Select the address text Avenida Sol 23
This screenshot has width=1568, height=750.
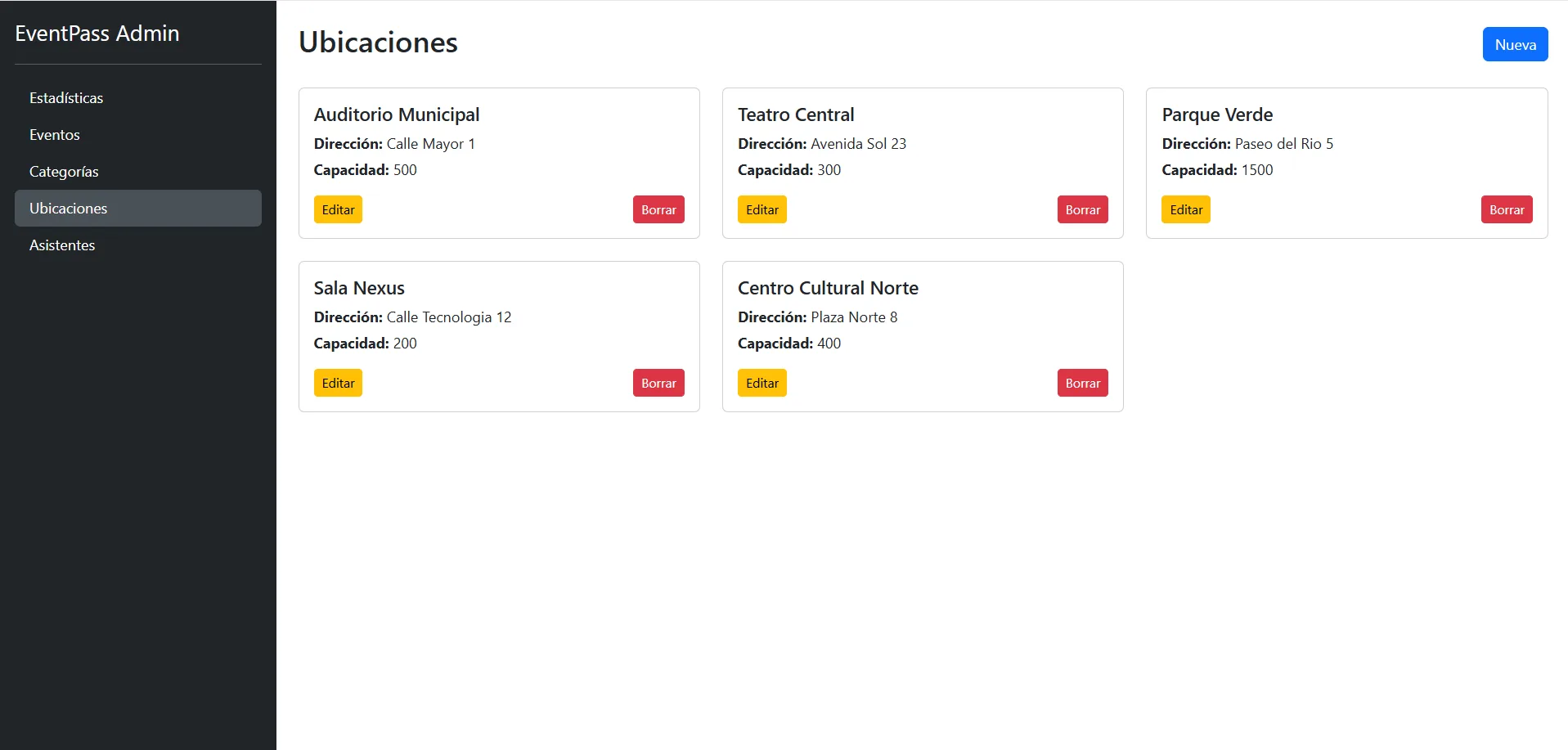[859, 144]
